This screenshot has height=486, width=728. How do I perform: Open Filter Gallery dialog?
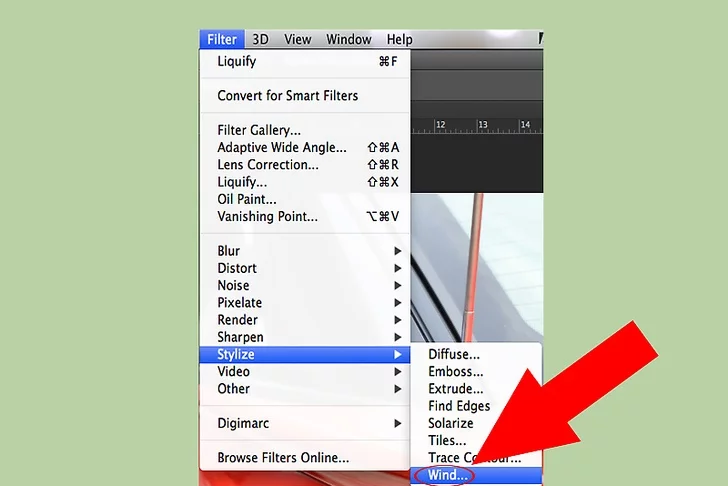point(259,130)
